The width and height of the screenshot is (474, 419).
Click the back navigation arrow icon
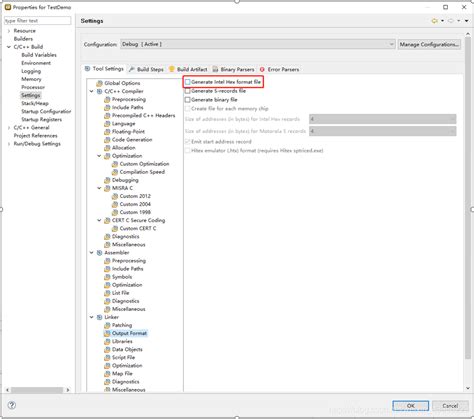434,21
